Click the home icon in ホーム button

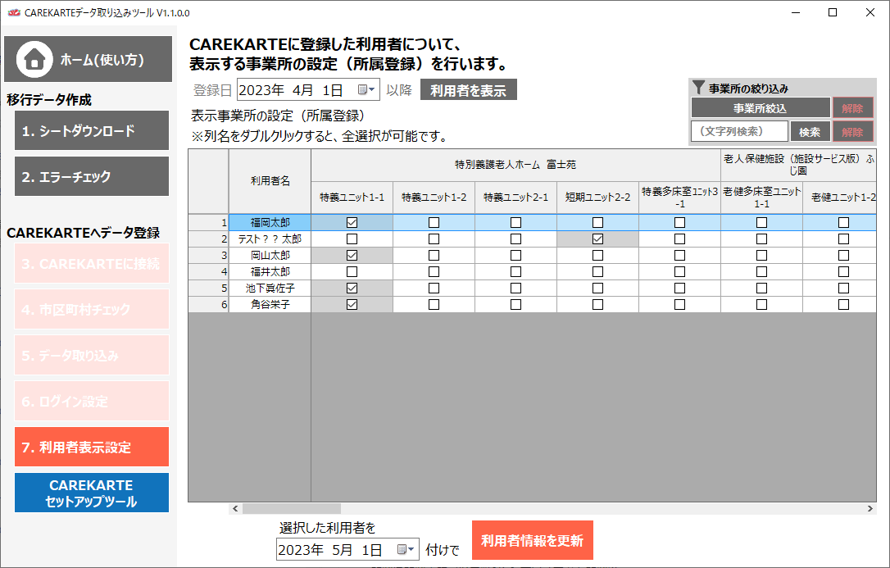coord(34,59)
